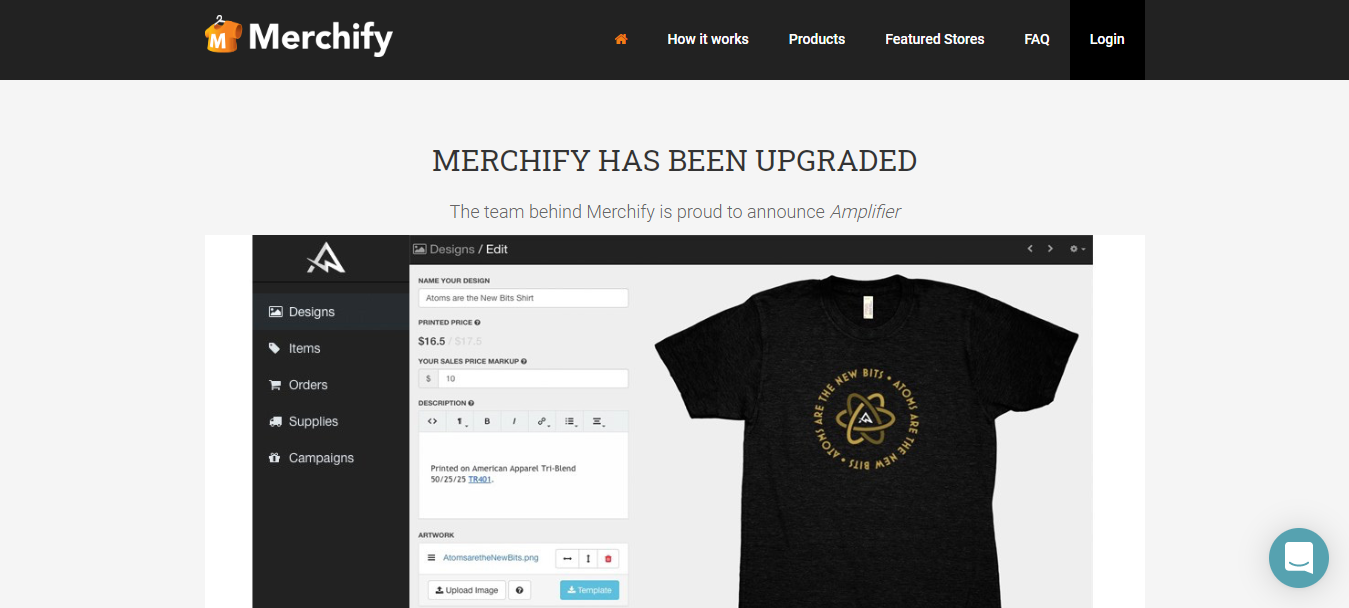The height and width of the screenshot is (608, 1349).
Task: Open the settings gear dropdown
Action: click(x=1077, y=249)
